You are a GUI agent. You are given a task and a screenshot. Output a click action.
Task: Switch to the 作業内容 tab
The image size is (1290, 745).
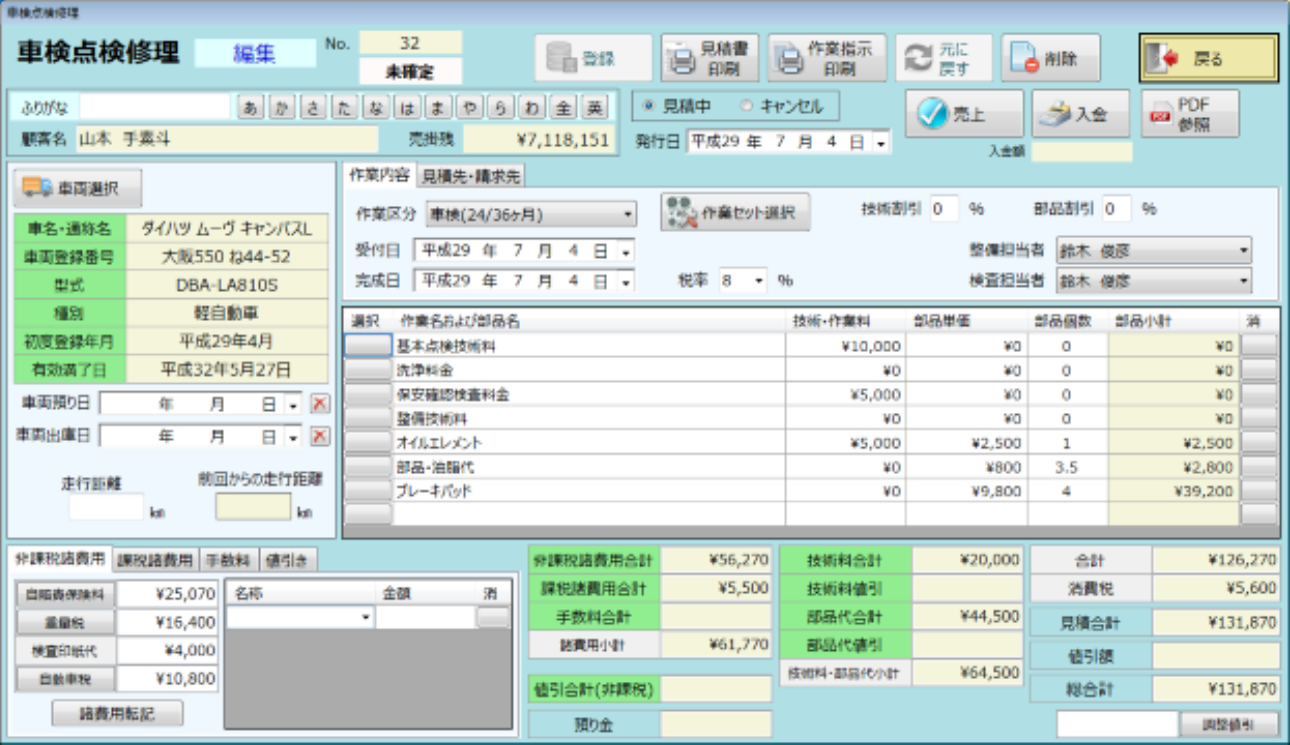point(378,175)
